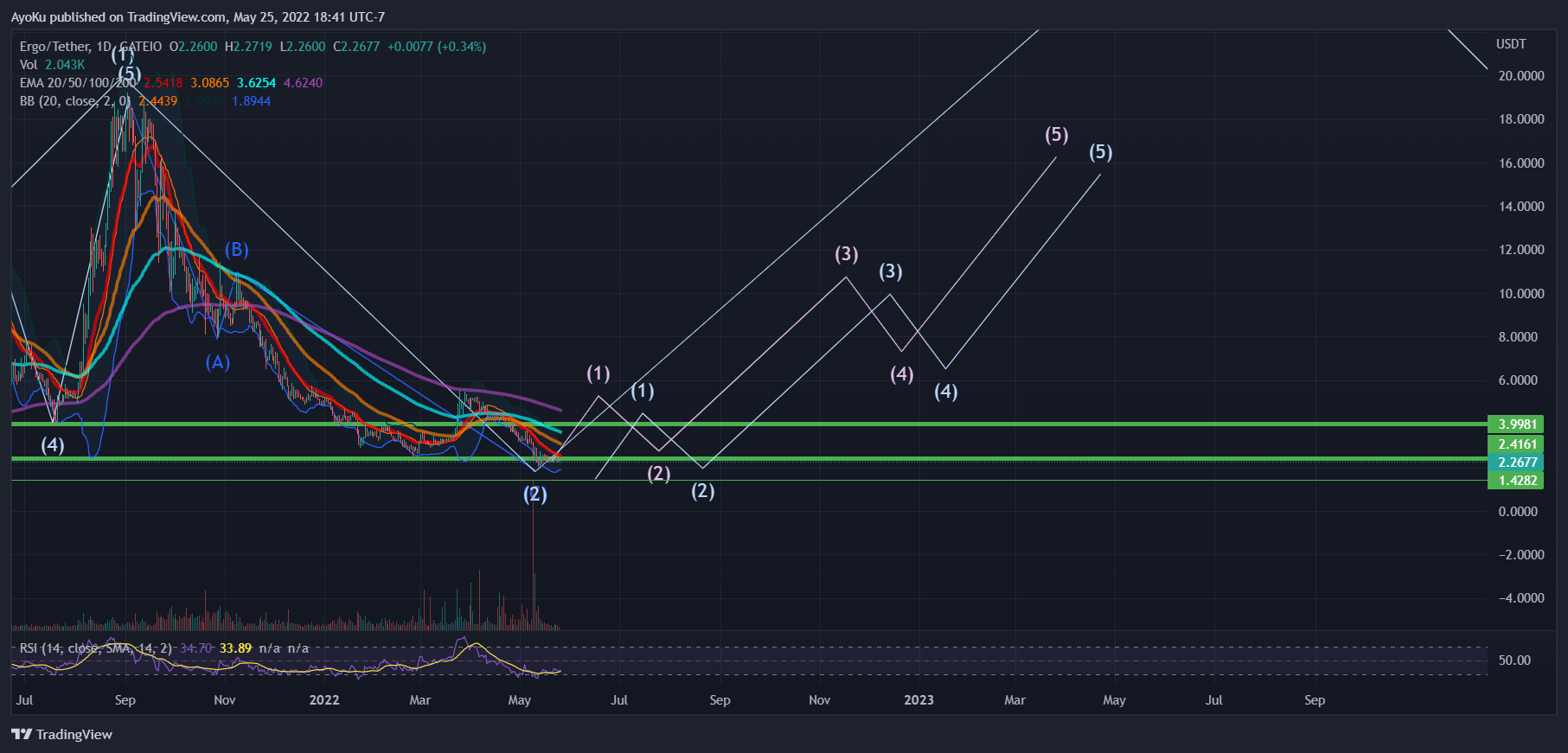Click the 2022 label on the time axis
Image resolution: width=1568 pixels, height=753 pixels.
[x=324, y=700]
